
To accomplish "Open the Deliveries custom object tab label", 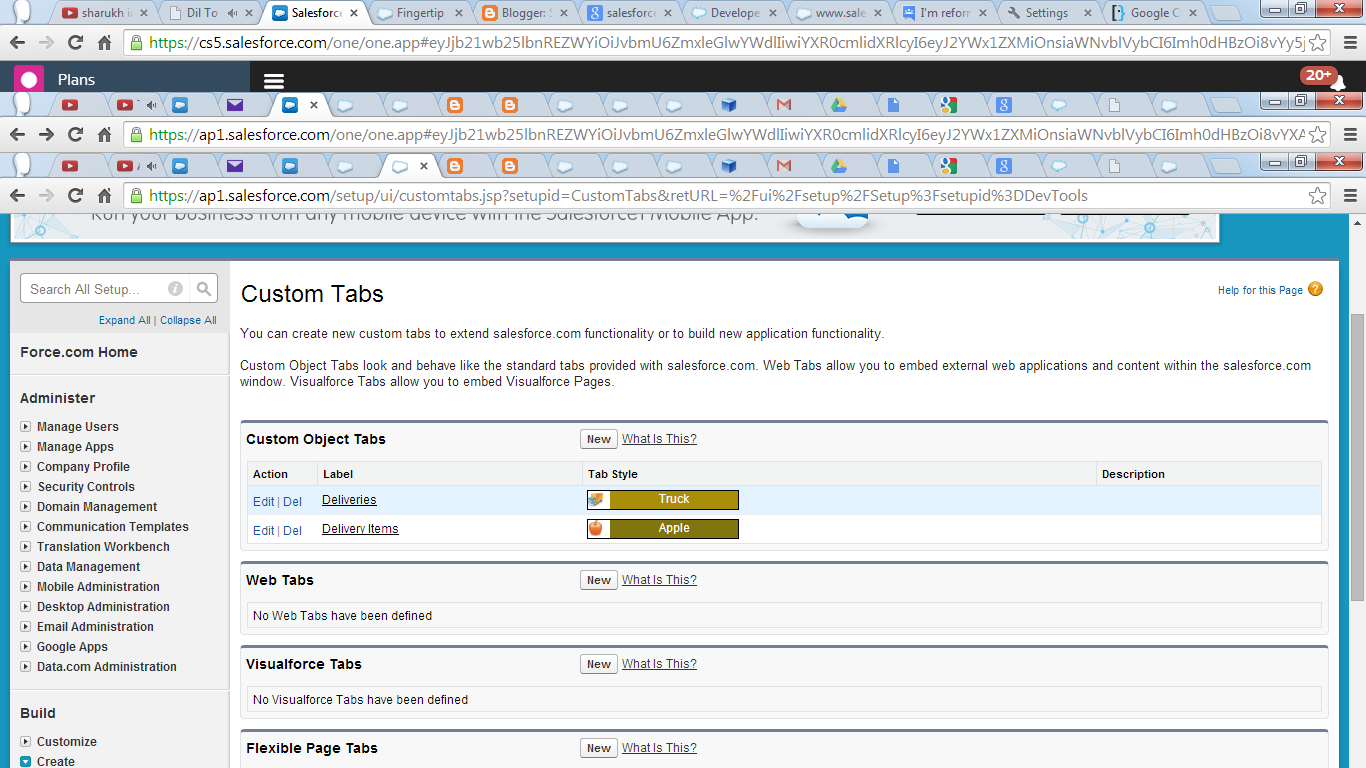I will [348, 500].
